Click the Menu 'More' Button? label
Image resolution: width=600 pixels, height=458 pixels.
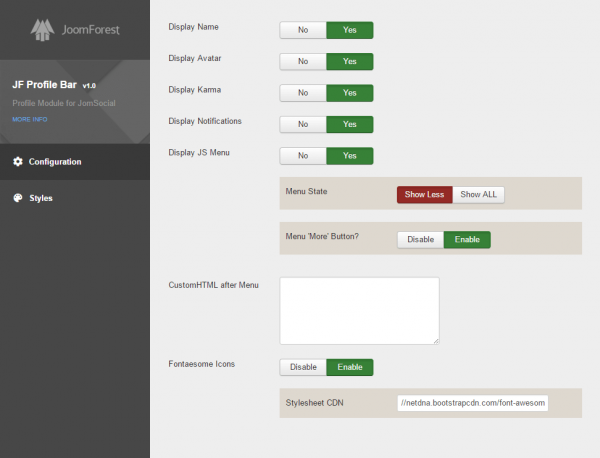point(322,236)
